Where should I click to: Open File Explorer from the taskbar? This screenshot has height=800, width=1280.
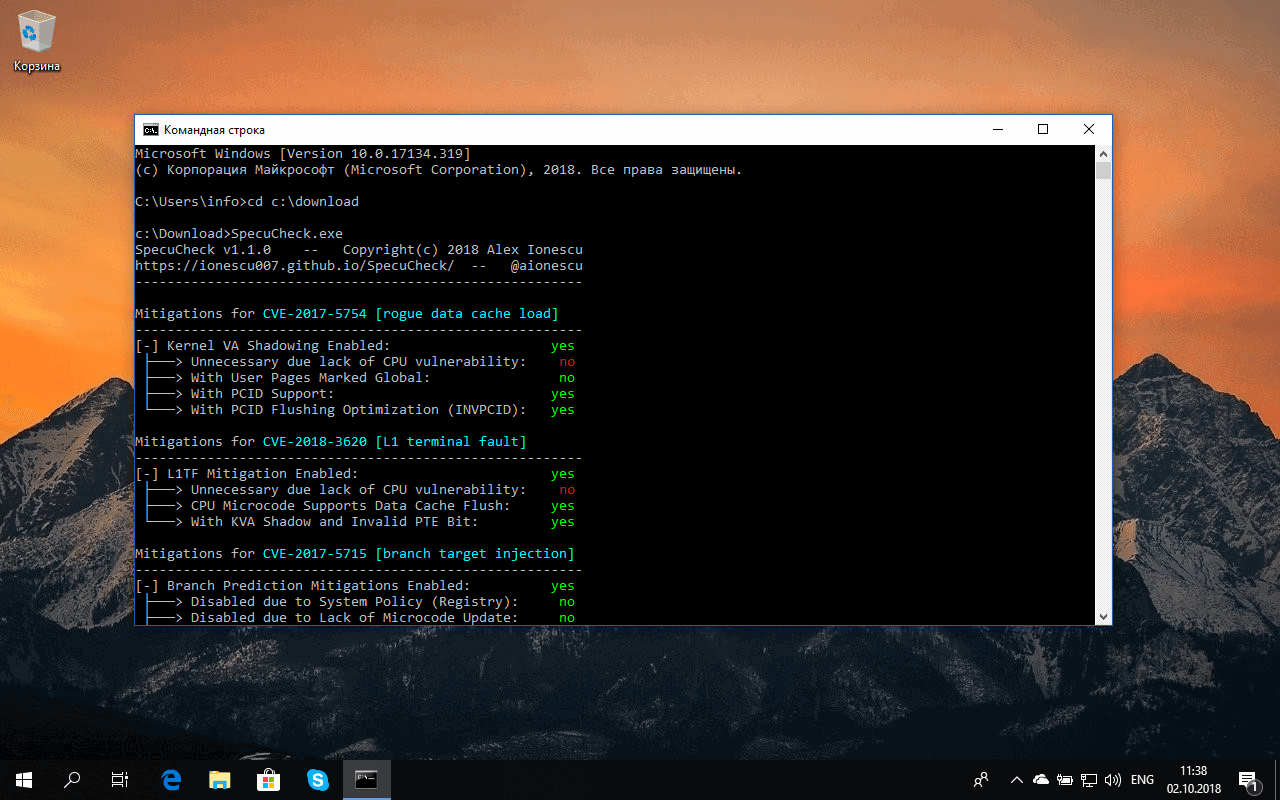220,780
